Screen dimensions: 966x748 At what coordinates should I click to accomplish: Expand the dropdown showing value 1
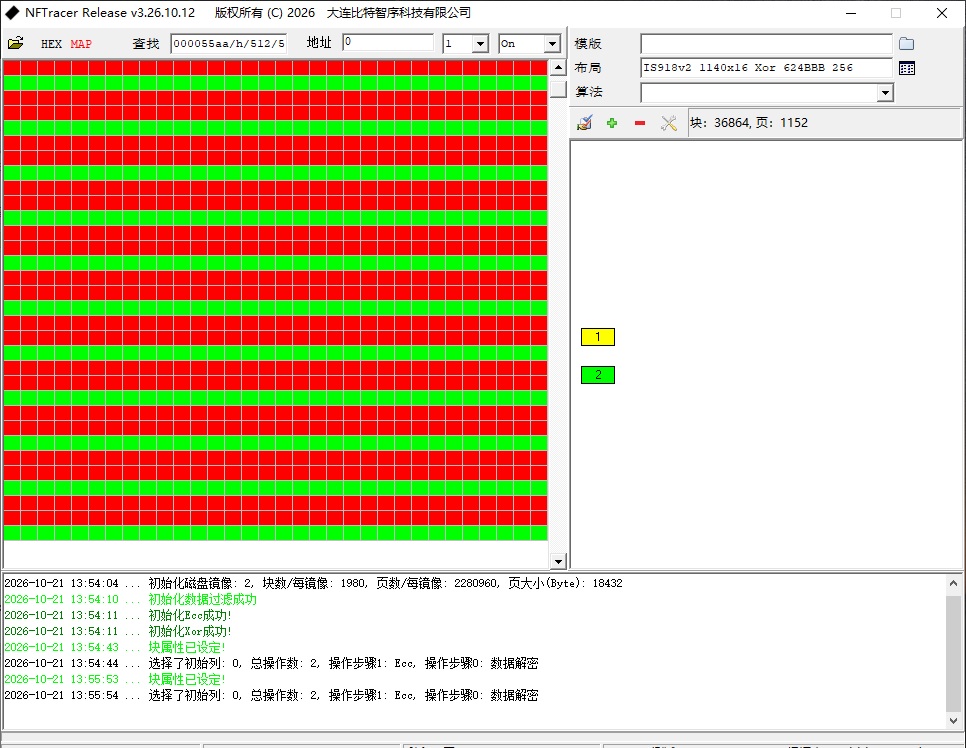click(x=481, y=44)
